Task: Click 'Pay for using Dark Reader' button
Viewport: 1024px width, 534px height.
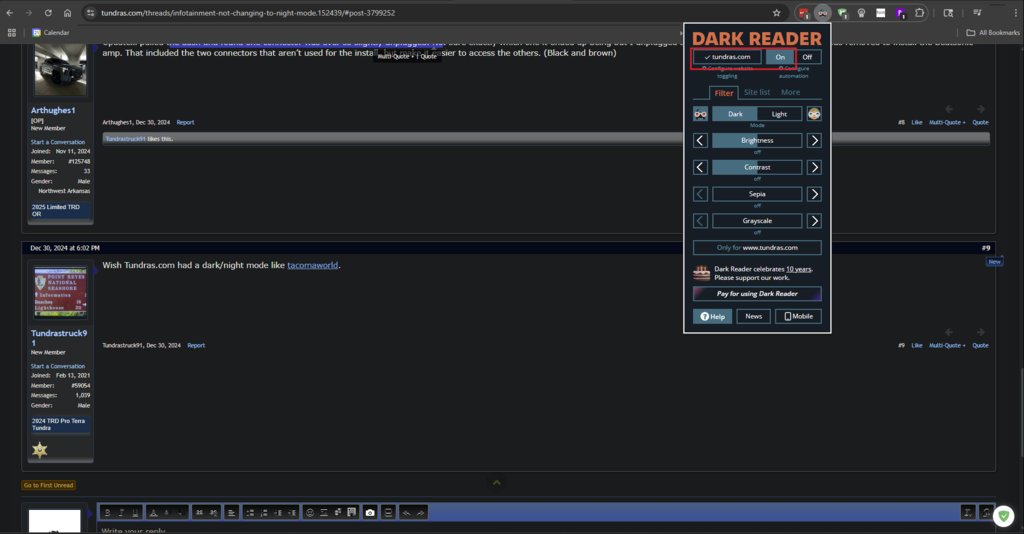Action: coord(757,294)
